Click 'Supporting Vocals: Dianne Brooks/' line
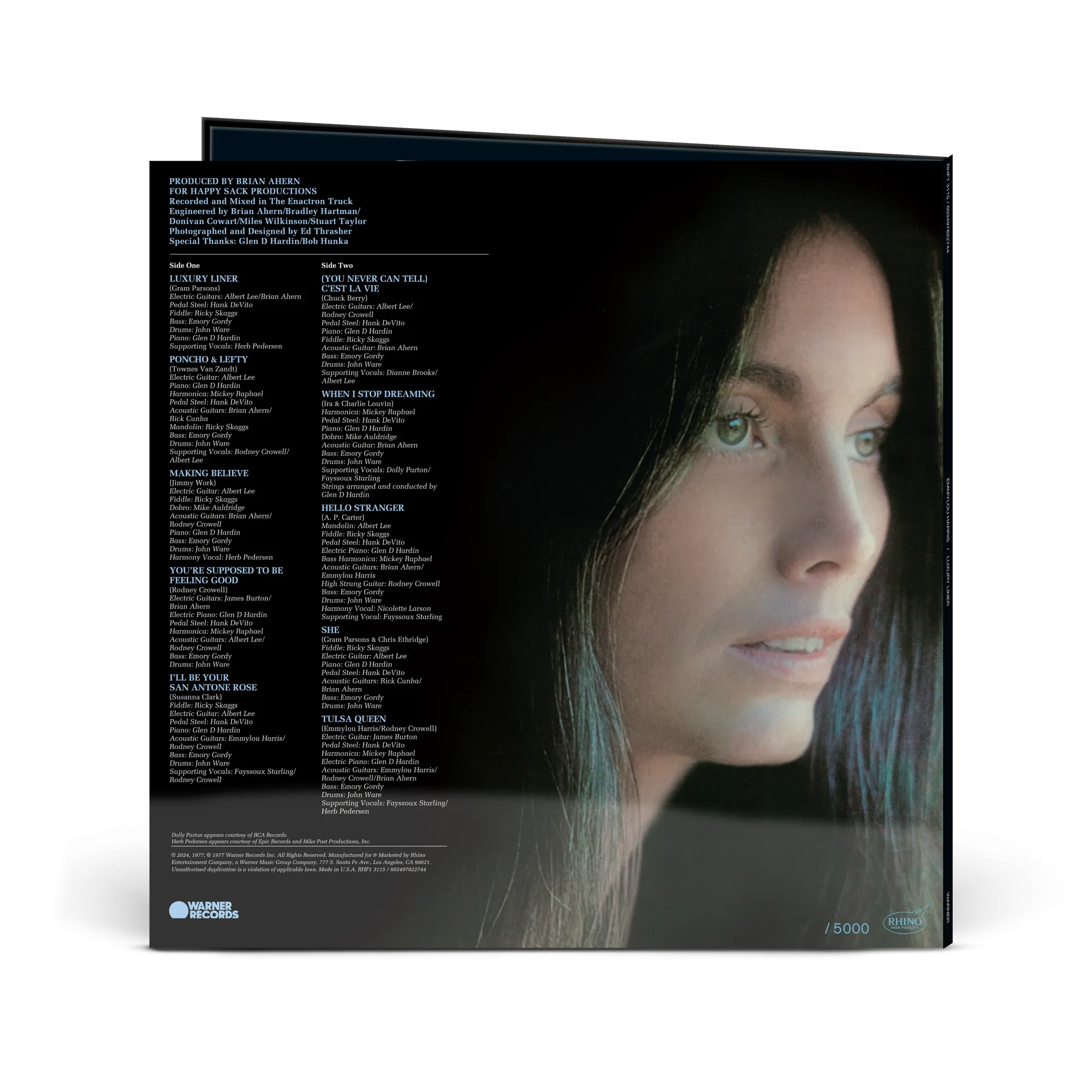The image size is (1092, 1092). 379,373
